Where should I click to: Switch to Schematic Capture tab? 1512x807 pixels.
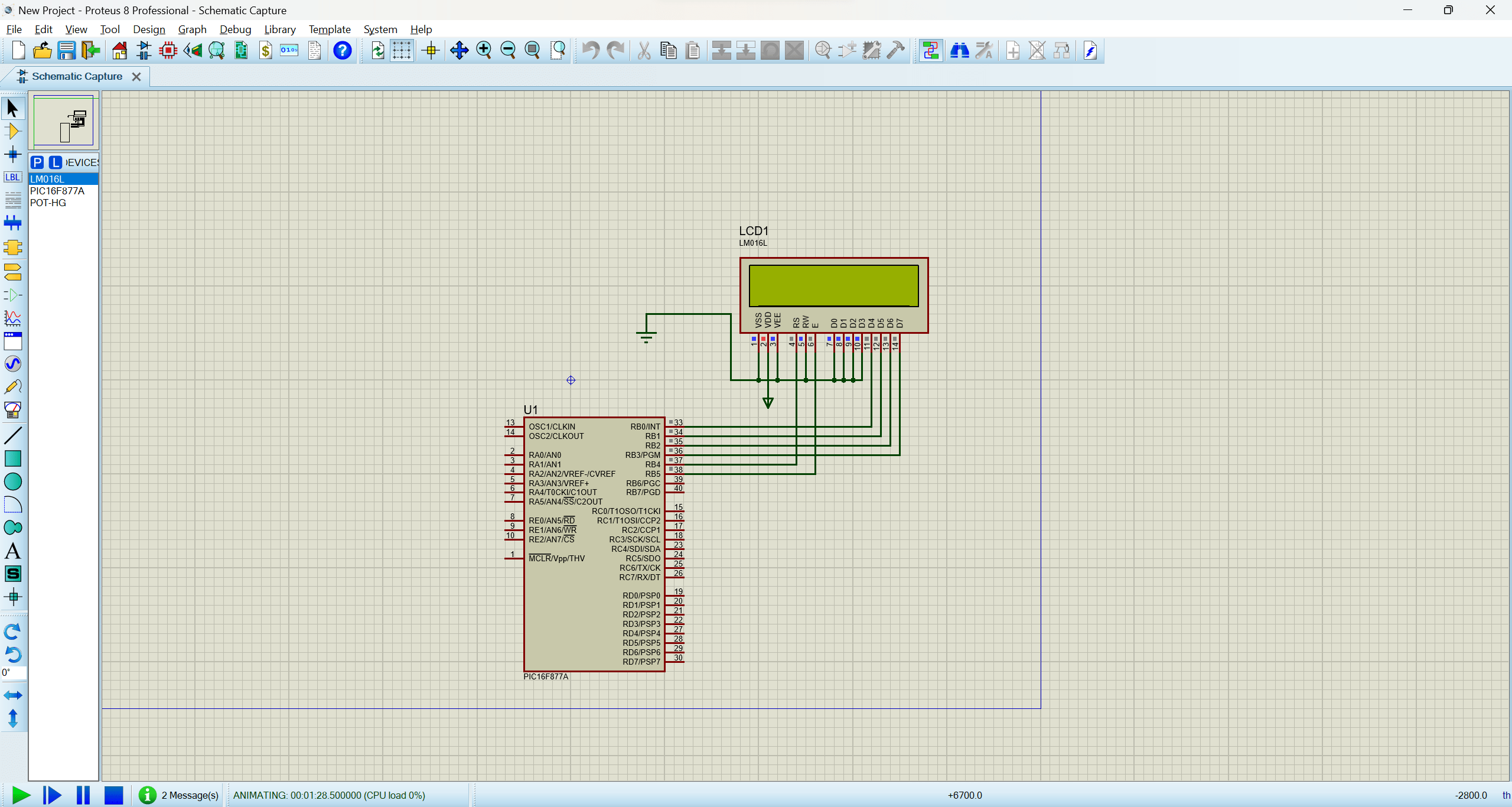coord(77,76)
